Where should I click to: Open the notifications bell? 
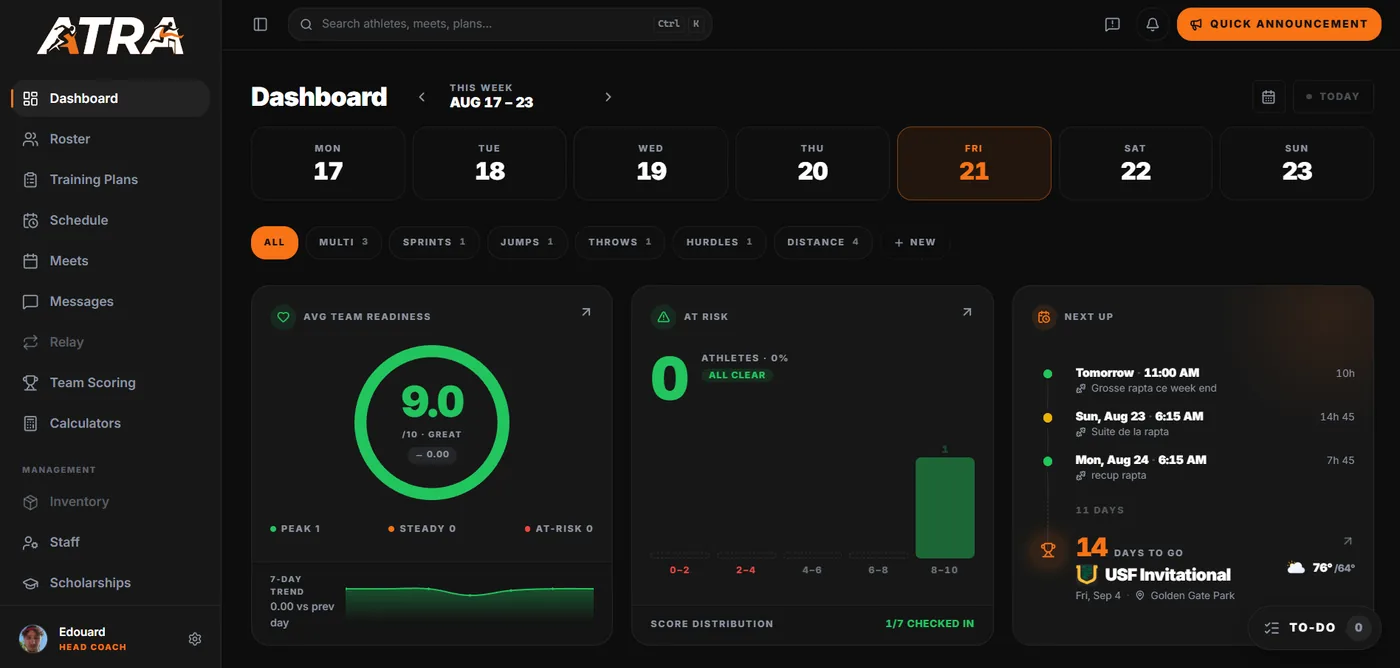pyautogui.click(x=1152, y=24)
